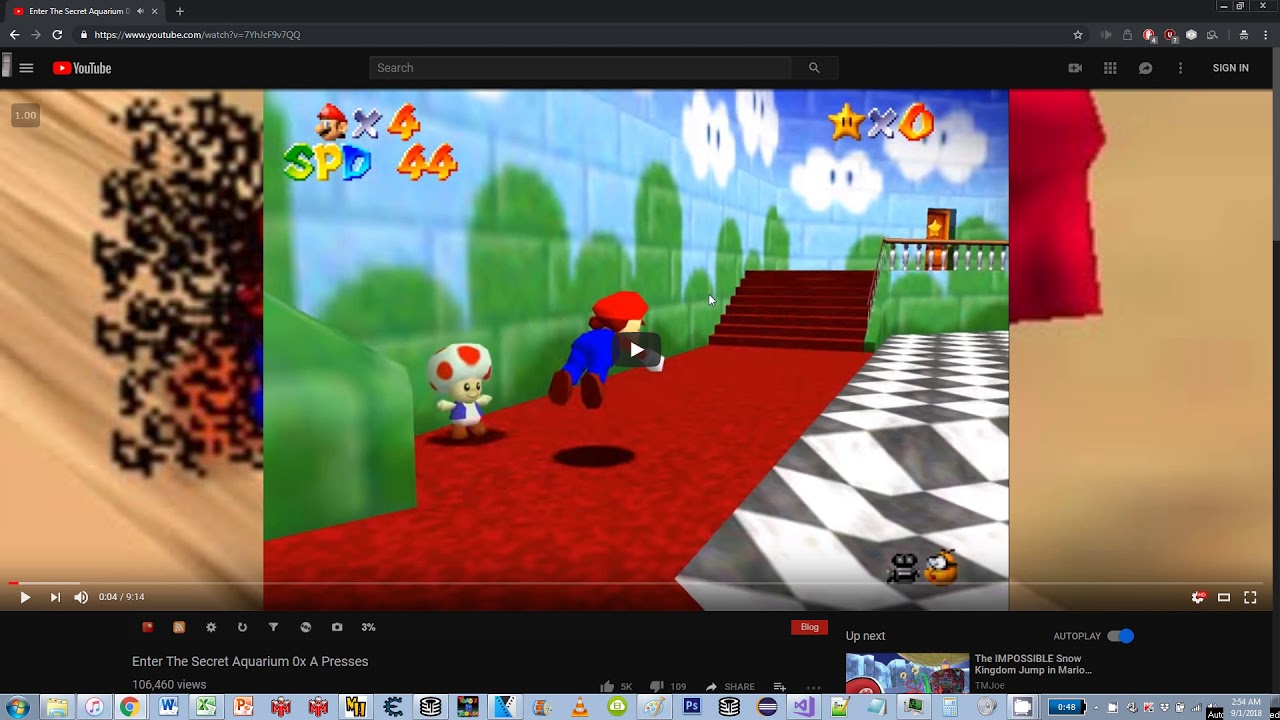Open a new browser tab

click(x=180, y=11)
